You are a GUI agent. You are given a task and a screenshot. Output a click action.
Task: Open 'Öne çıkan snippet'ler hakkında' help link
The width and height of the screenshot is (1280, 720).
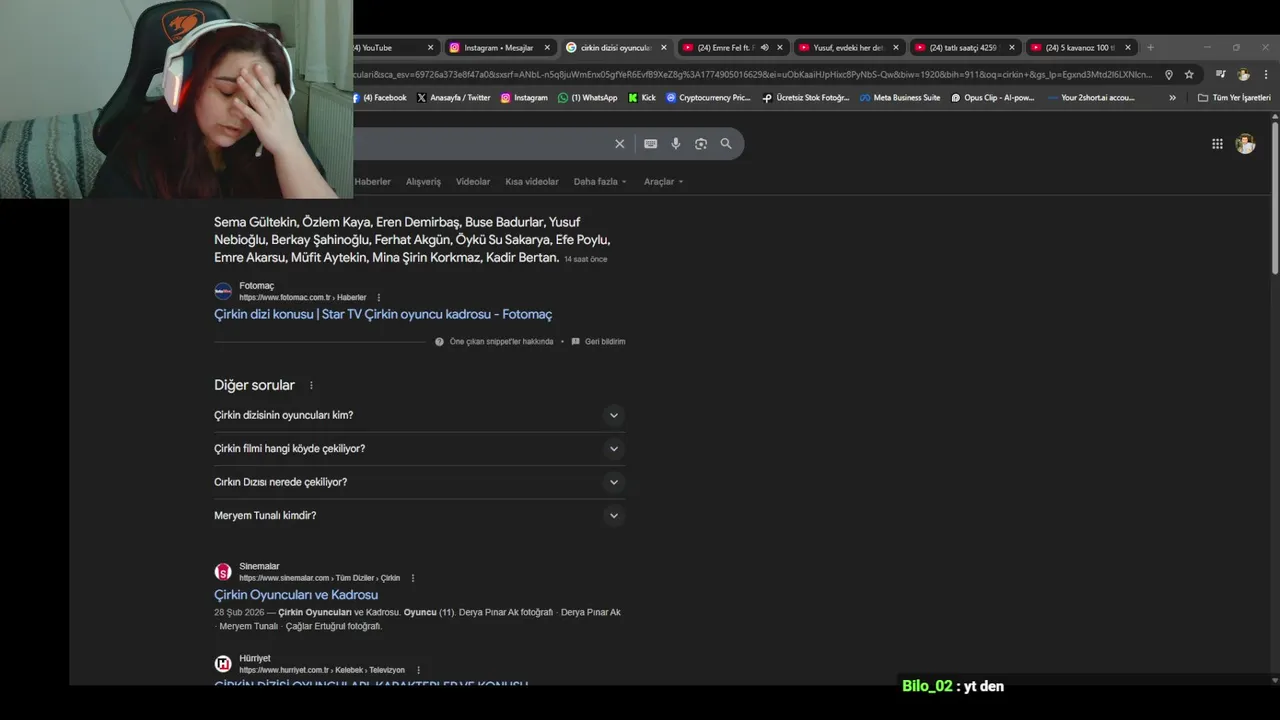click(494, 341)
